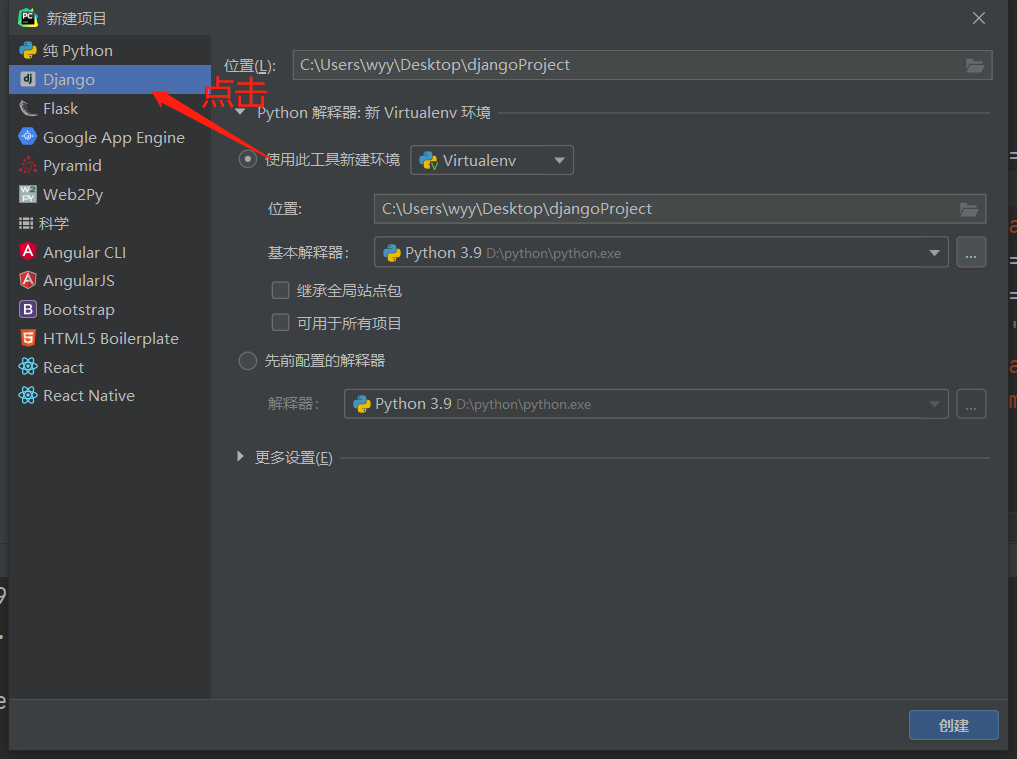Choose 科学 project type
Screen dimensions: 1017x759
pos(110,223)
